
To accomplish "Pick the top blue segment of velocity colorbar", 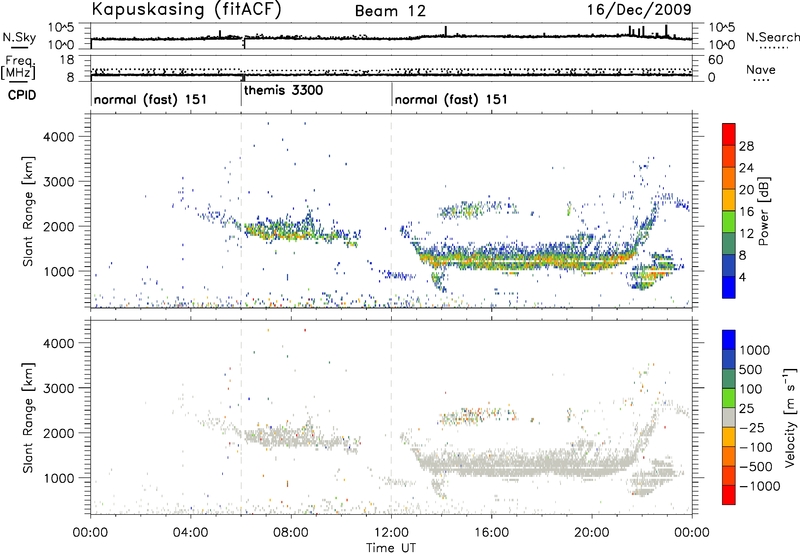I will pyautogui.click(x=729, y=340).
